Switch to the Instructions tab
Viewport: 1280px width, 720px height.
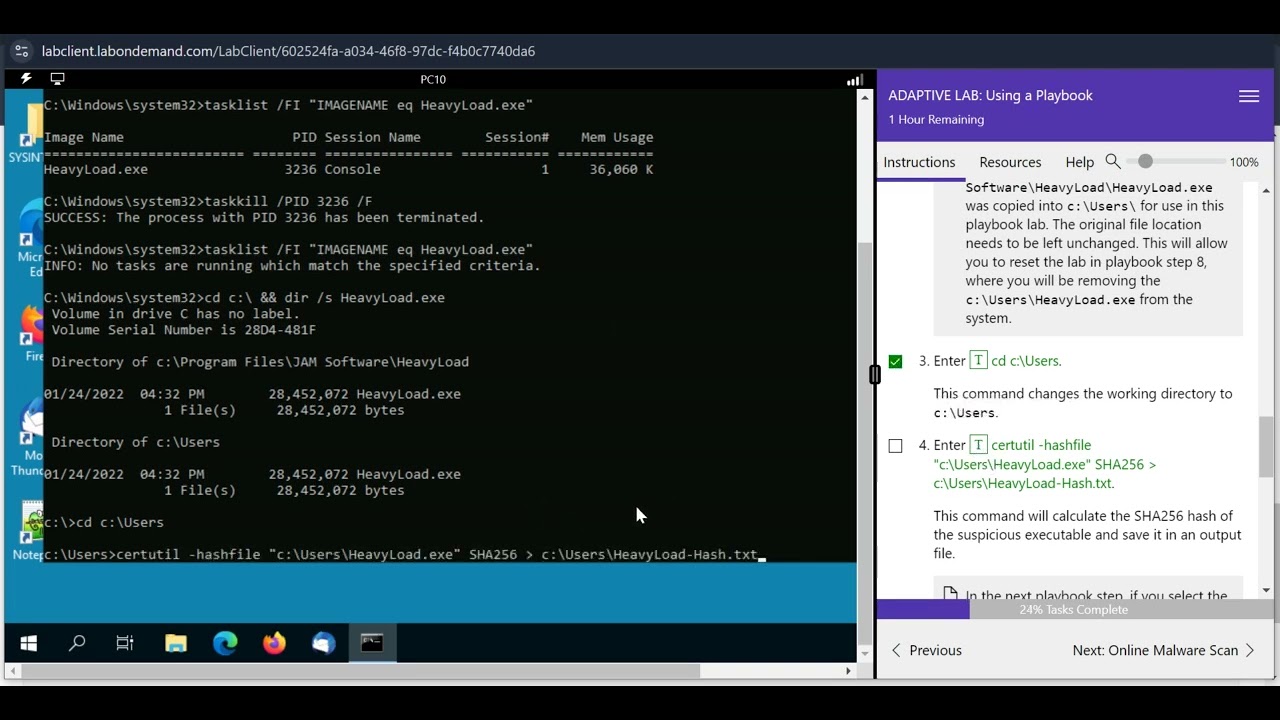pyautogui.click(x=919, y=162)
